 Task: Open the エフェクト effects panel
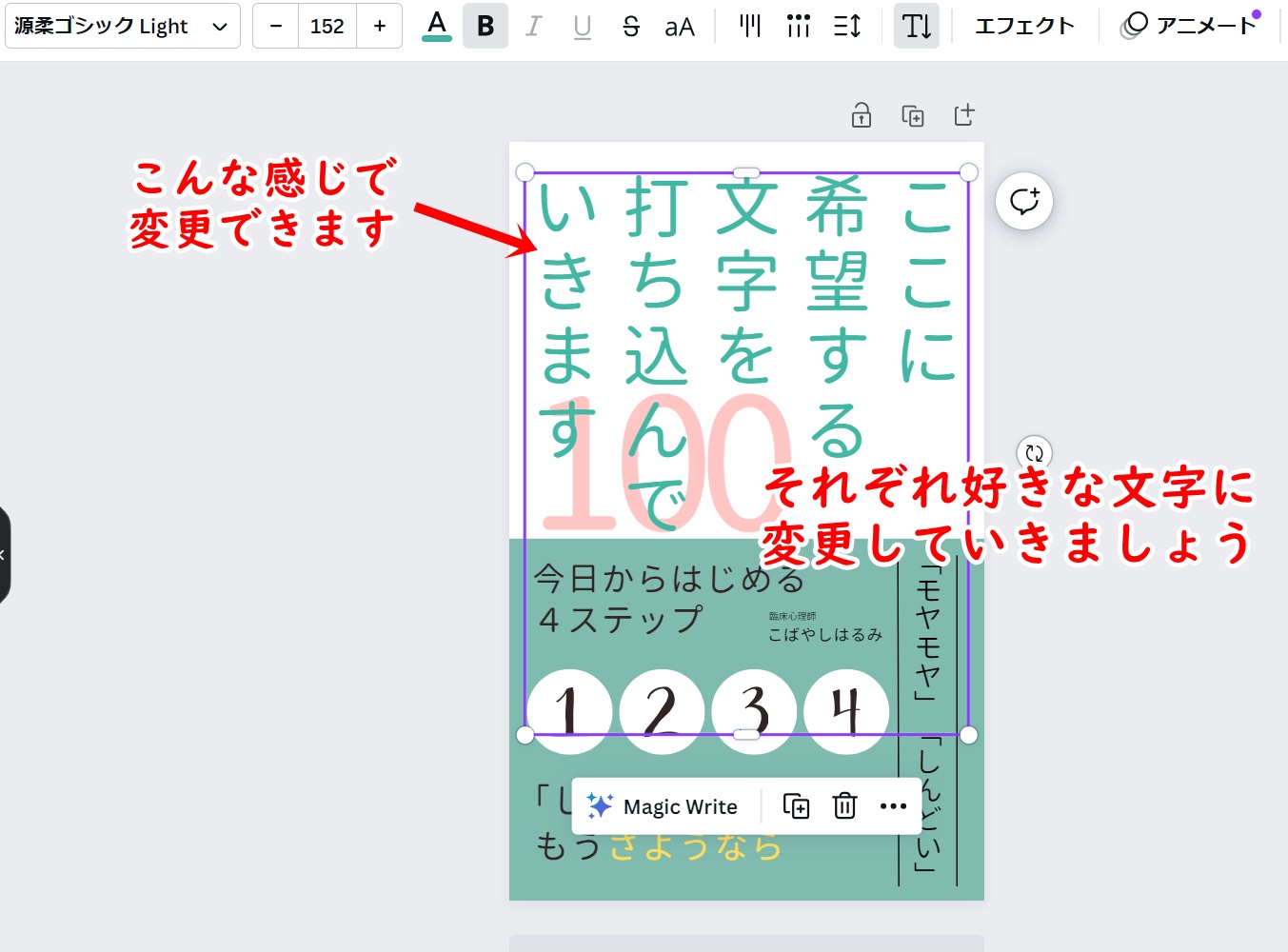[x=1024, y=26]
